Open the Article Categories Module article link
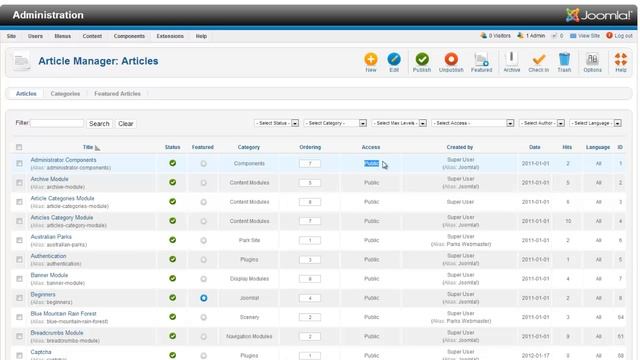Viewport: 640px width, 360px height. [x=62, y=198]
